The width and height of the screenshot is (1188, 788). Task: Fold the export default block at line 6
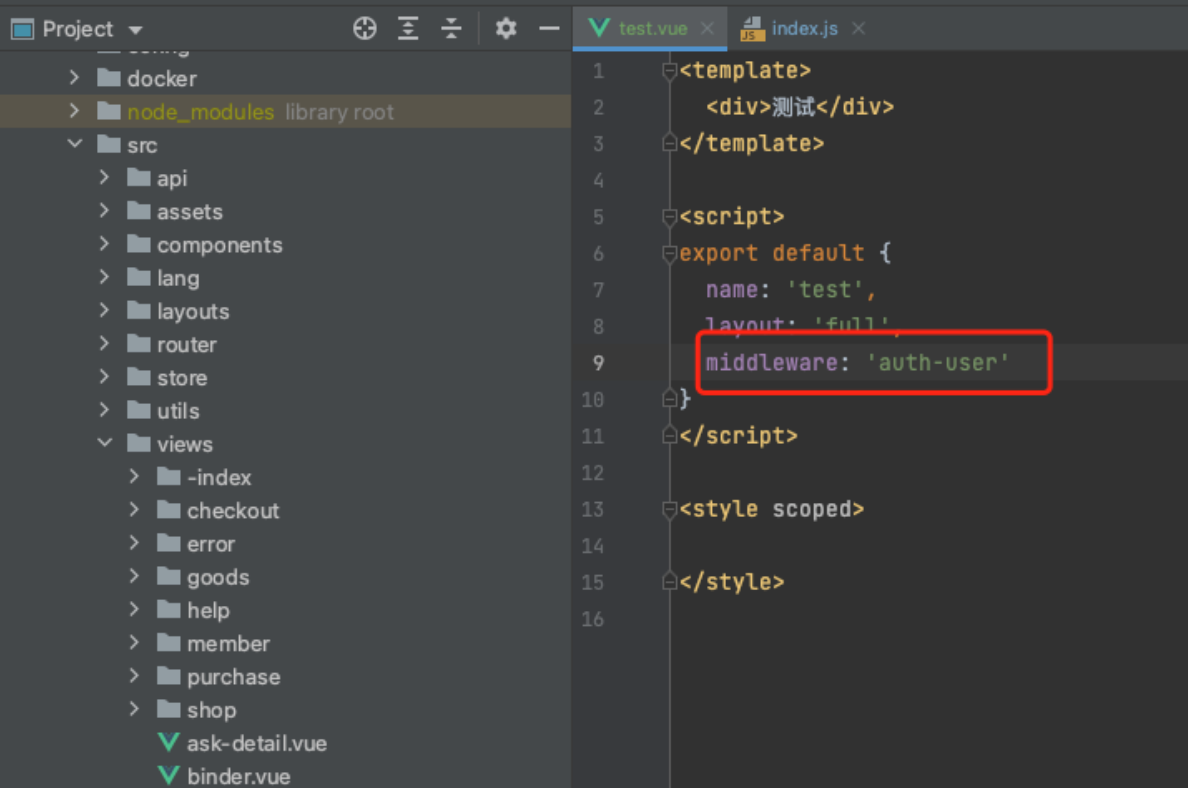click(x=669, y=254)
